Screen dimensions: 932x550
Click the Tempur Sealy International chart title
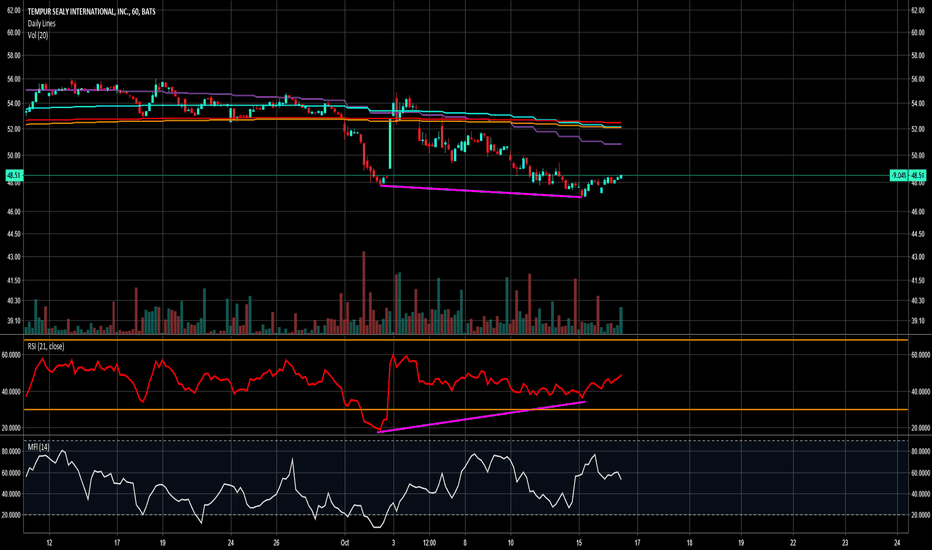pyautogui.click(x=92, y=11)
